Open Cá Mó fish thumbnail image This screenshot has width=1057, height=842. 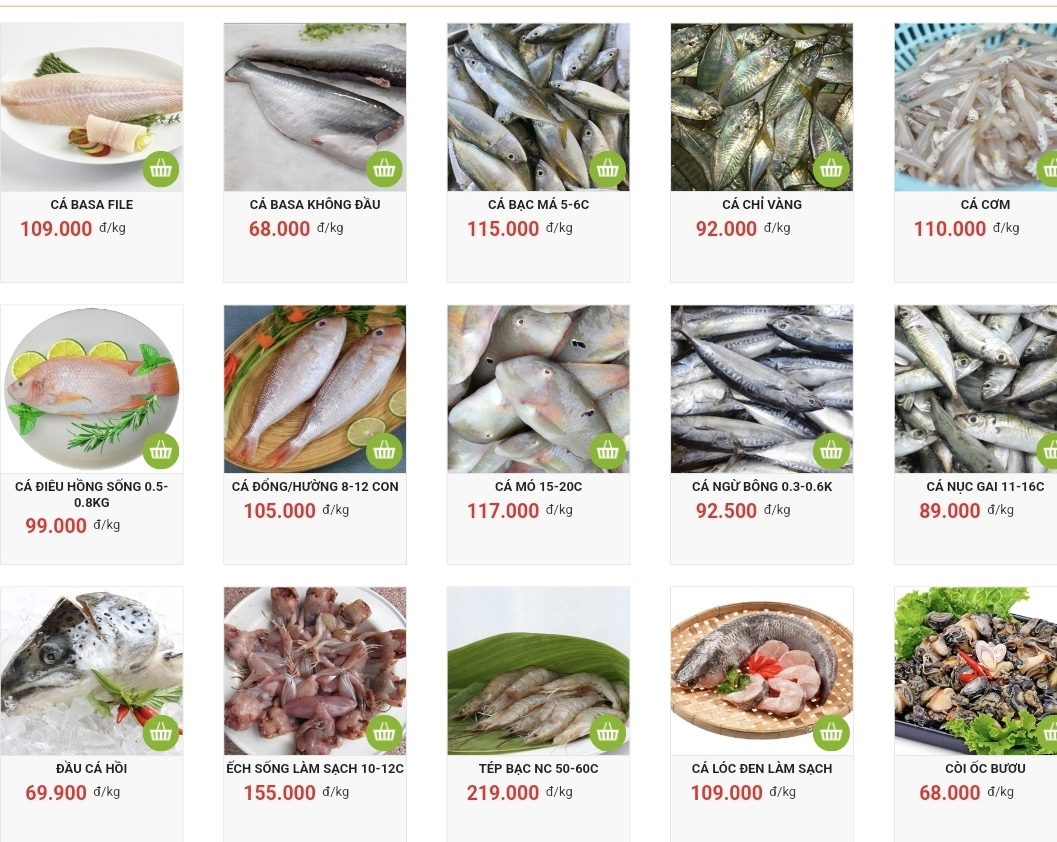click(539, 389)
